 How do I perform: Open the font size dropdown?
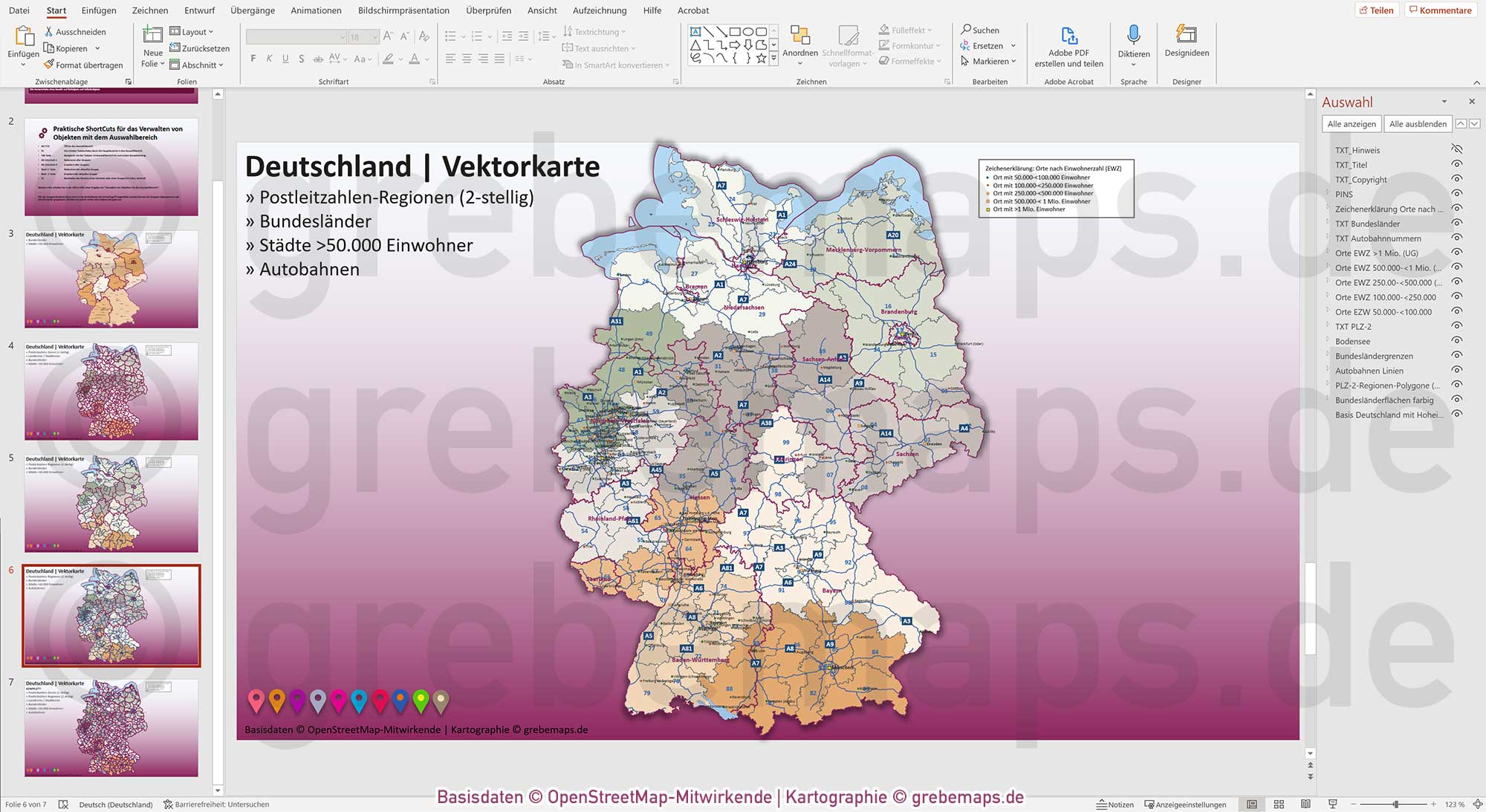374,36
